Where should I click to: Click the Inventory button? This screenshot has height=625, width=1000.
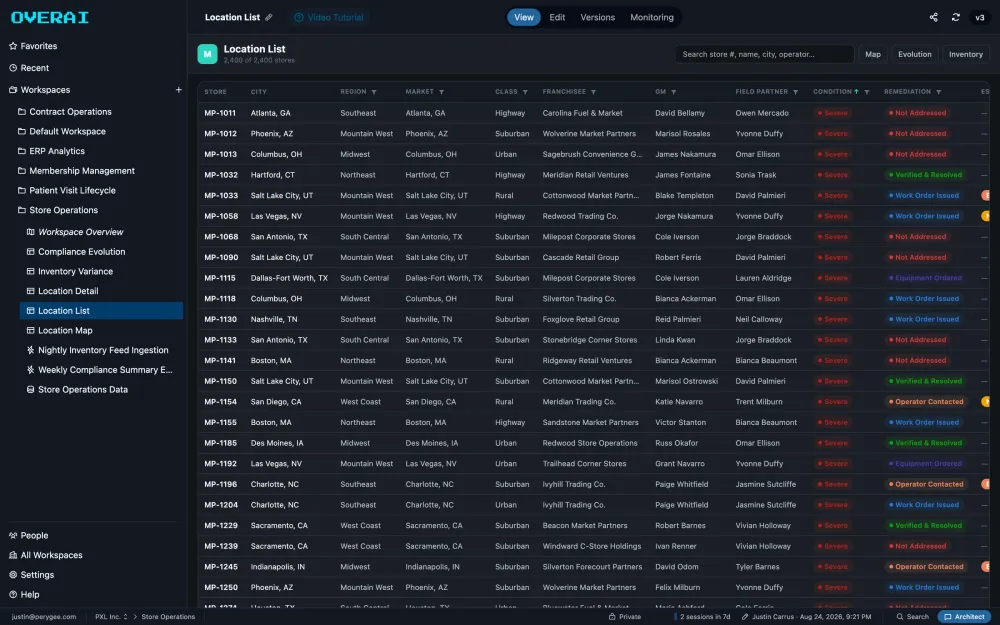pyautogui.click(x=966, y=54)
